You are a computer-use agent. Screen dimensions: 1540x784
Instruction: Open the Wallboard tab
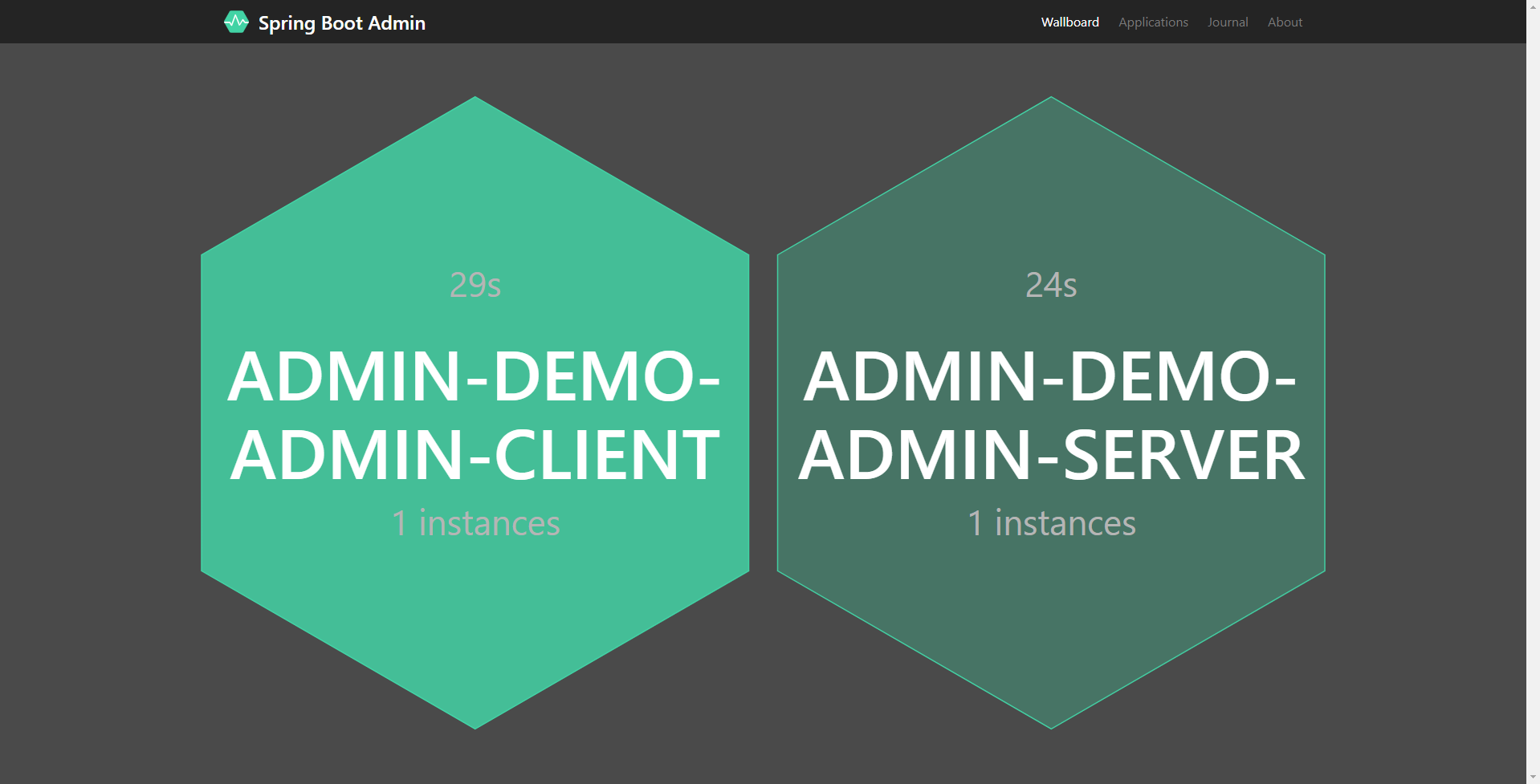click(1069, 22)
